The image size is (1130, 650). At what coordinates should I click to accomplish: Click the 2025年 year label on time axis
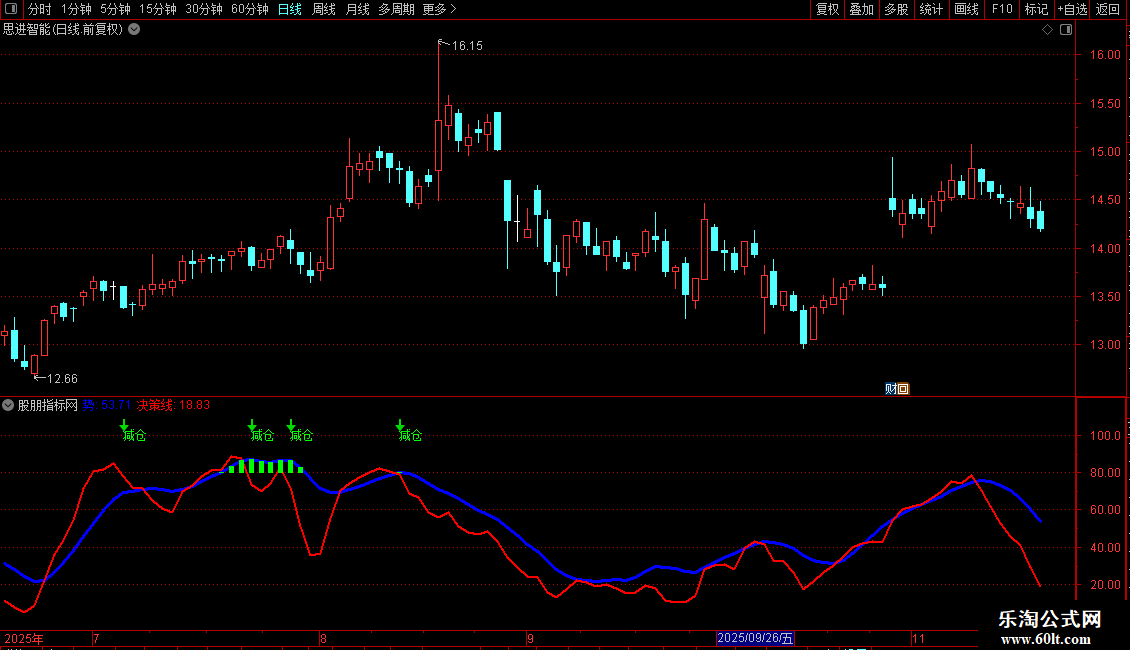(x=24, y=639)
